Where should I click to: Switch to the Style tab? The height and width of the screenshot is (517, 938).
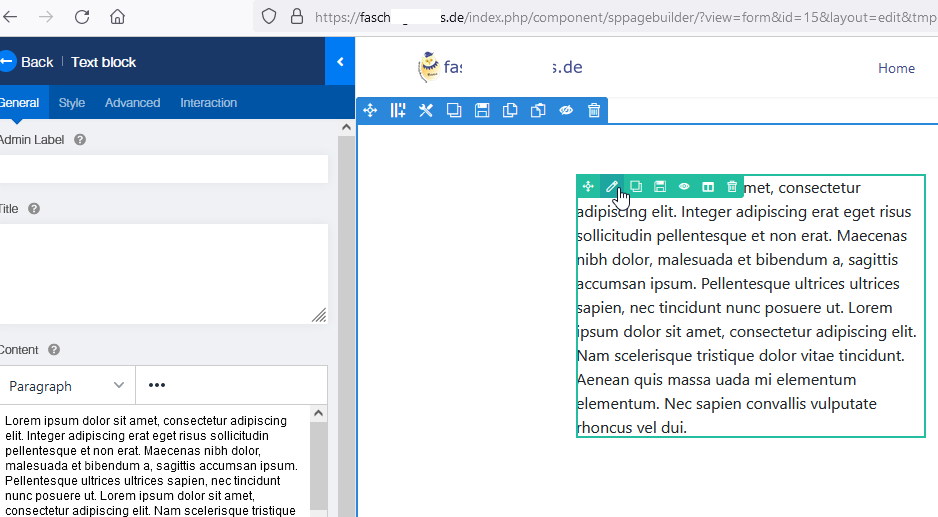click(x=72, y=103)
